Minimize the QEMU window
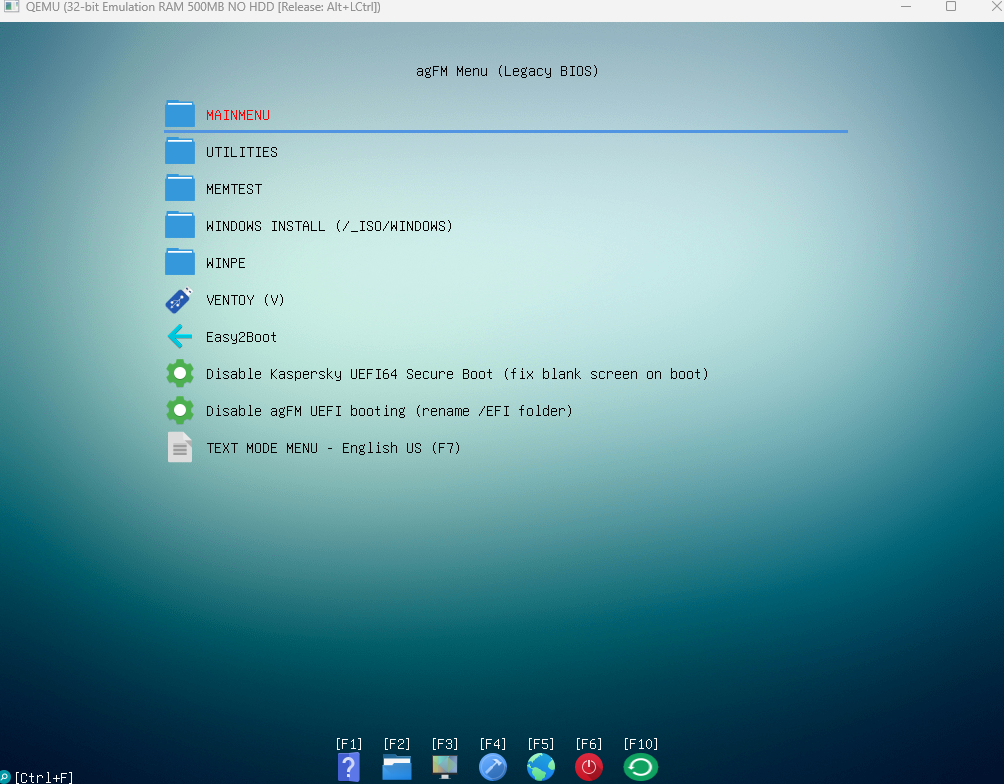1004x784 pixels. point(906,7)
